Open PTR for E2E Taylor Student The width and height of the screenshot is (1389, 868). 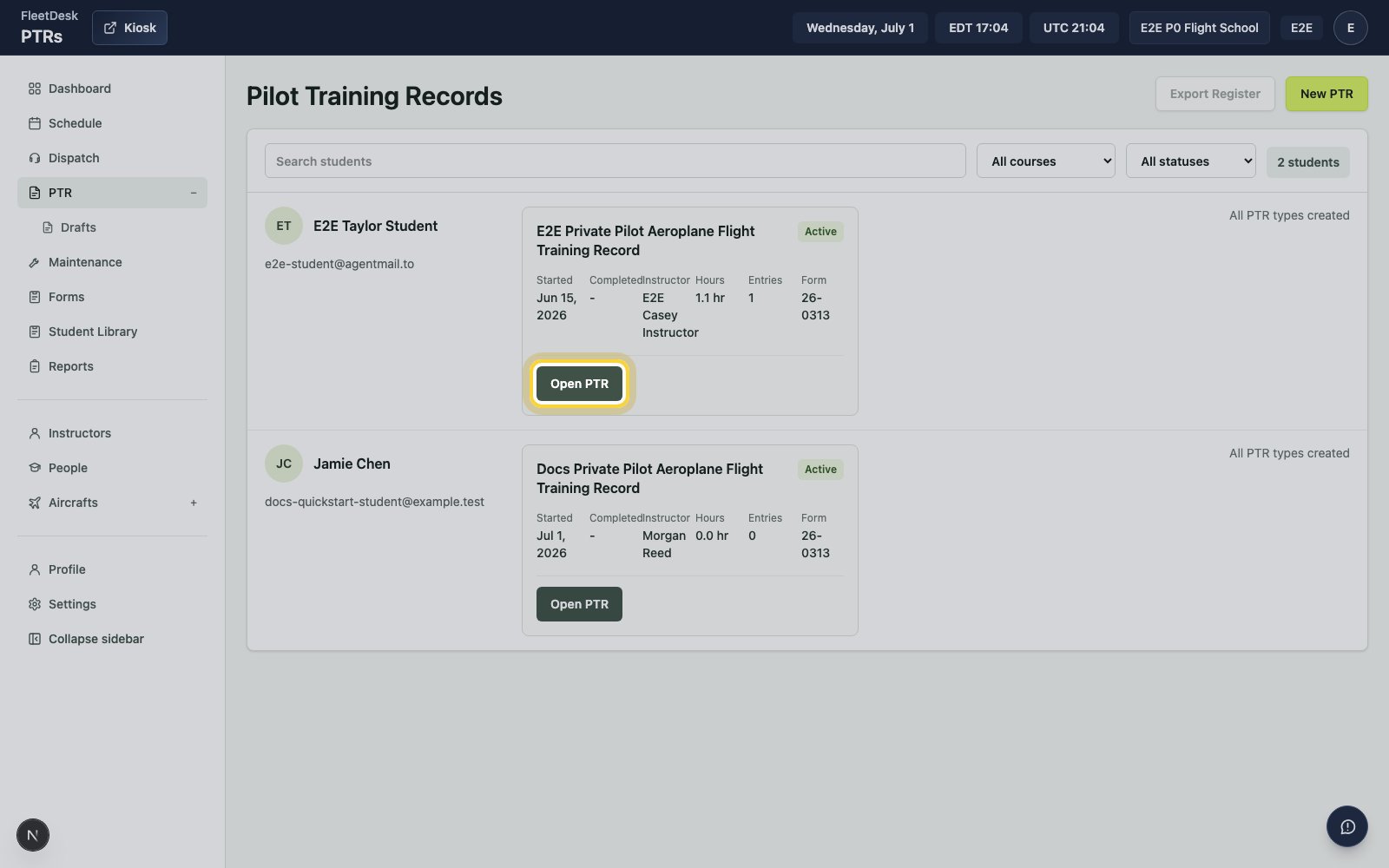tap(579, 384)
